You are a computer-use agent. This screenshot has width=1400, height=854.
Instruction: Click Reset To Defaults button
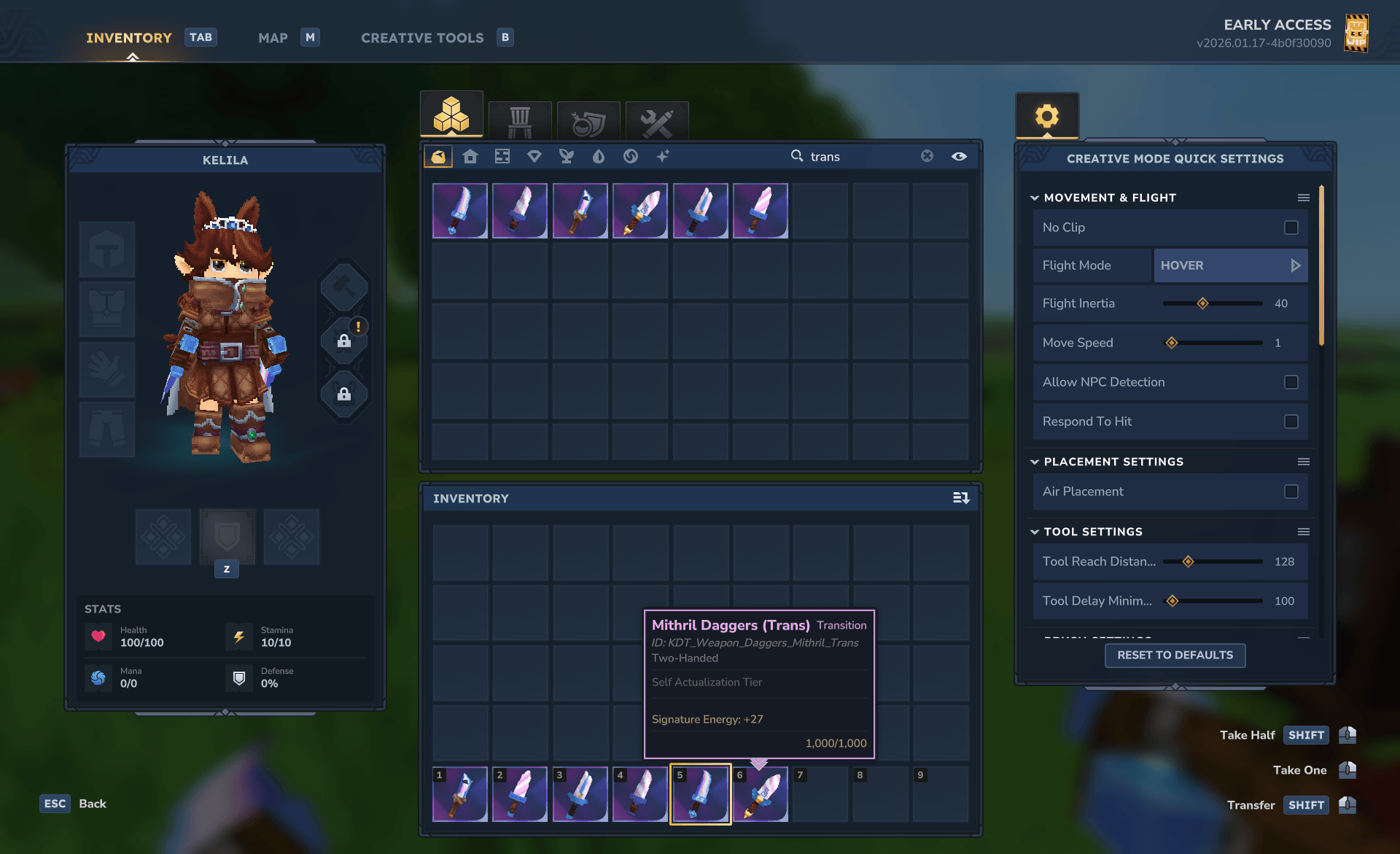click(x=1175, y=655)
